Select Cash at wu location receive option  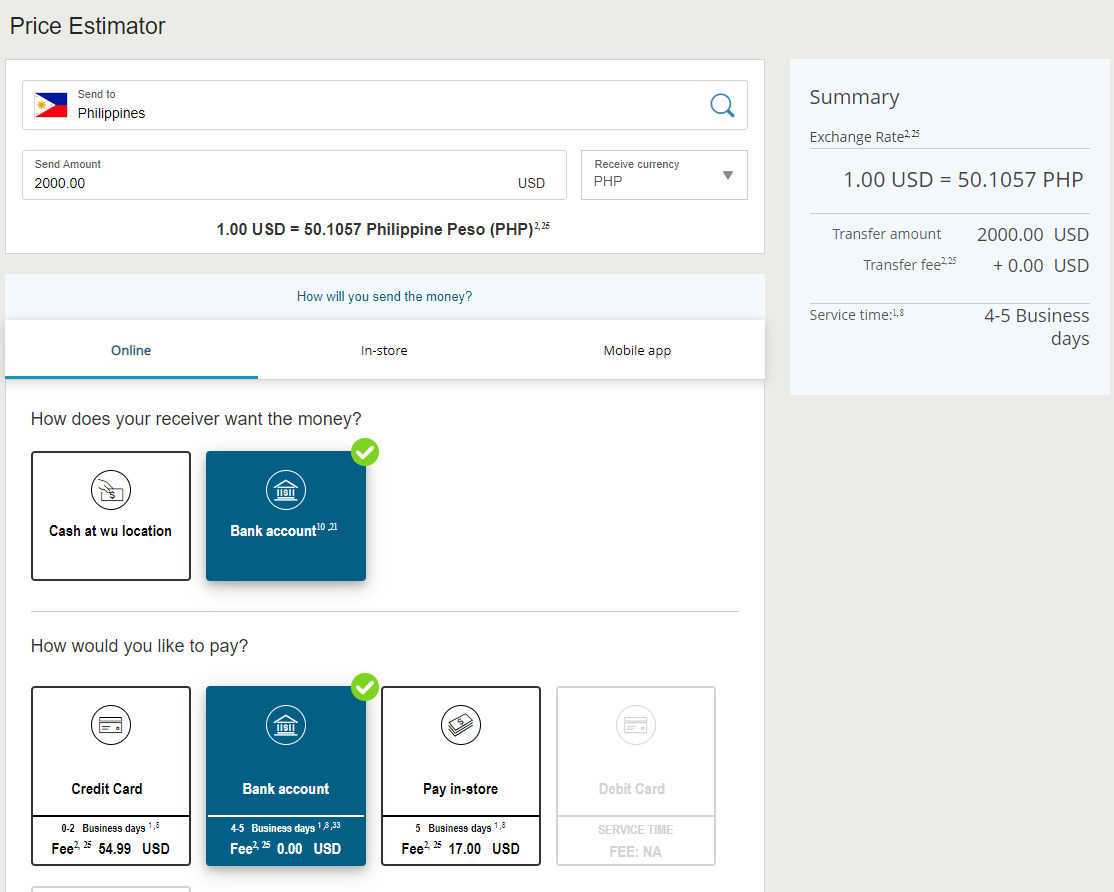pyautogui.click(x=111, y=516)
